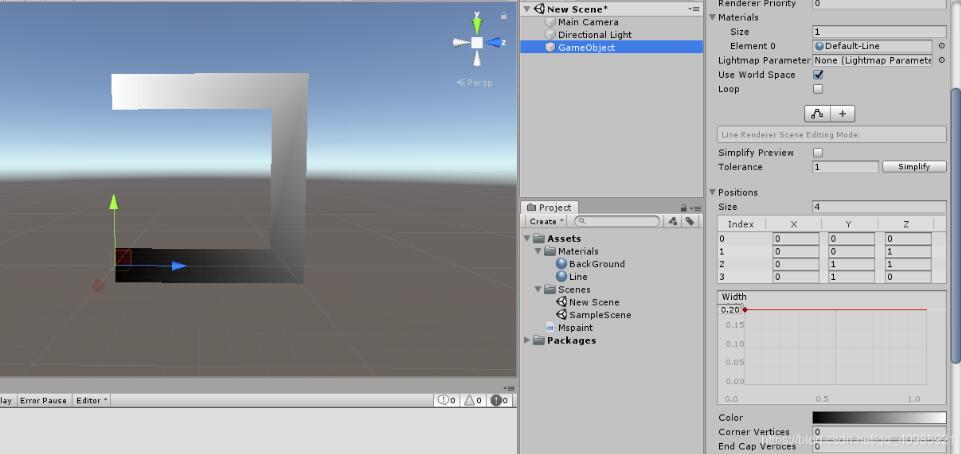Image resolution: width=961 pixels, height=454 pixels.
Task: Click the blue Z move handle arrow in scene
Action: tap(178, 265)
